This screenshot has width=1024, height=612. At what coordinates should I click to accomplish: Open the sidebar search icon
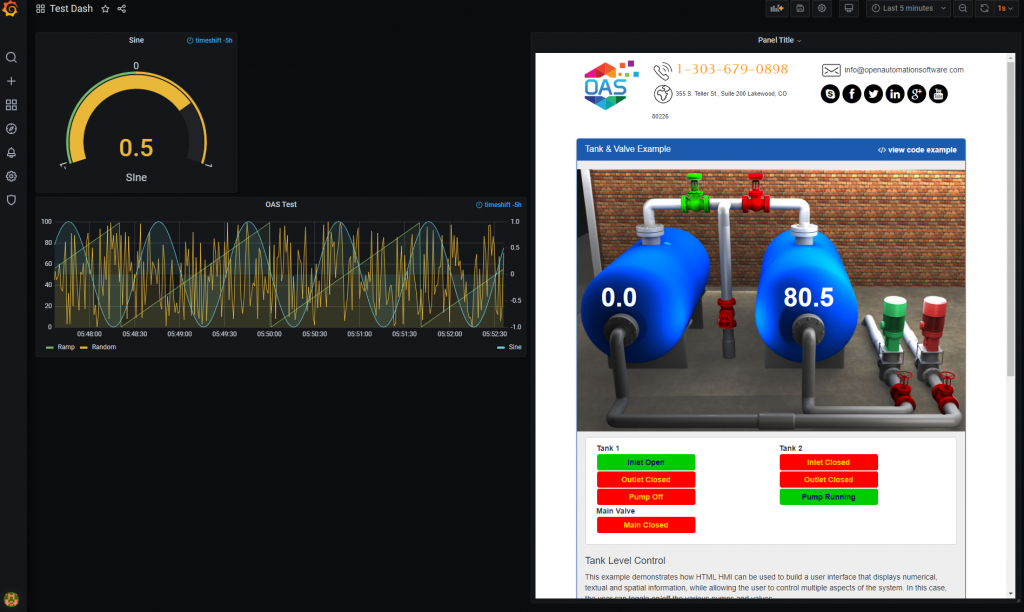[12, 58]
